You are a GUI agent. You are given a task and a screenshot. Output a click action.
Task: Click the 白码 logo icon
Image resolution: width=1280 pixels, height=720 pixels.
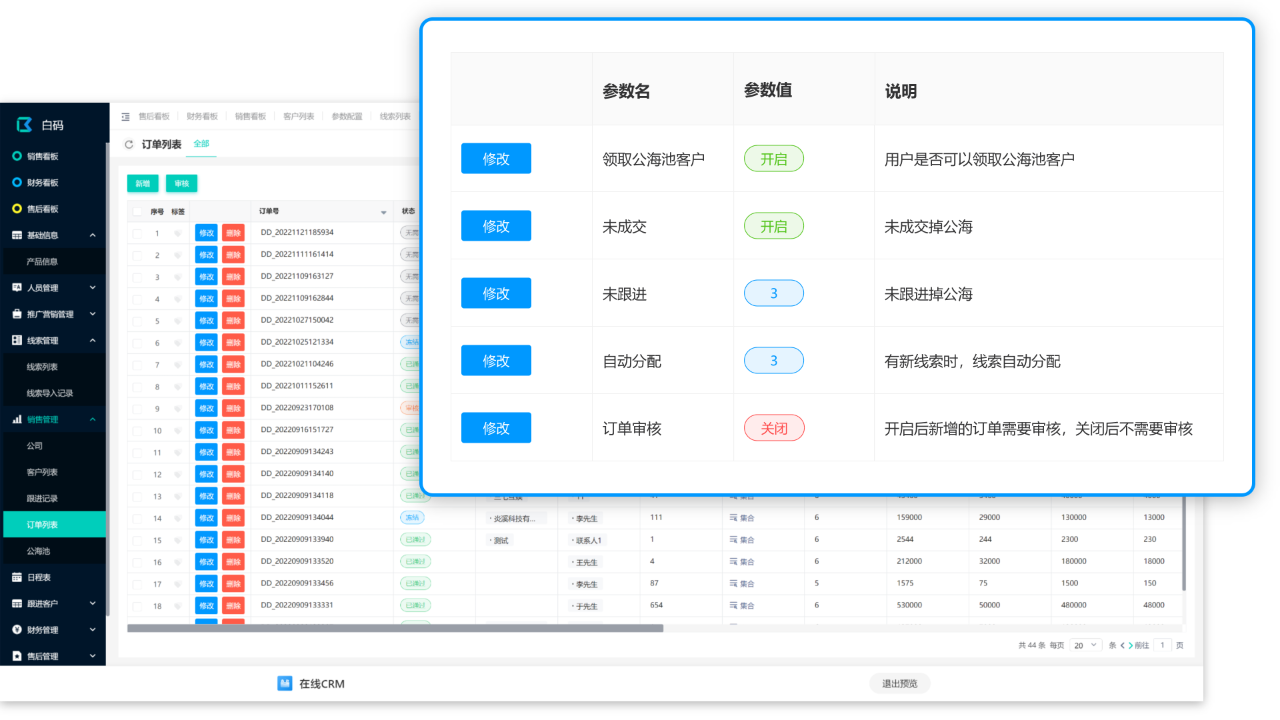(x=24, y=125)
